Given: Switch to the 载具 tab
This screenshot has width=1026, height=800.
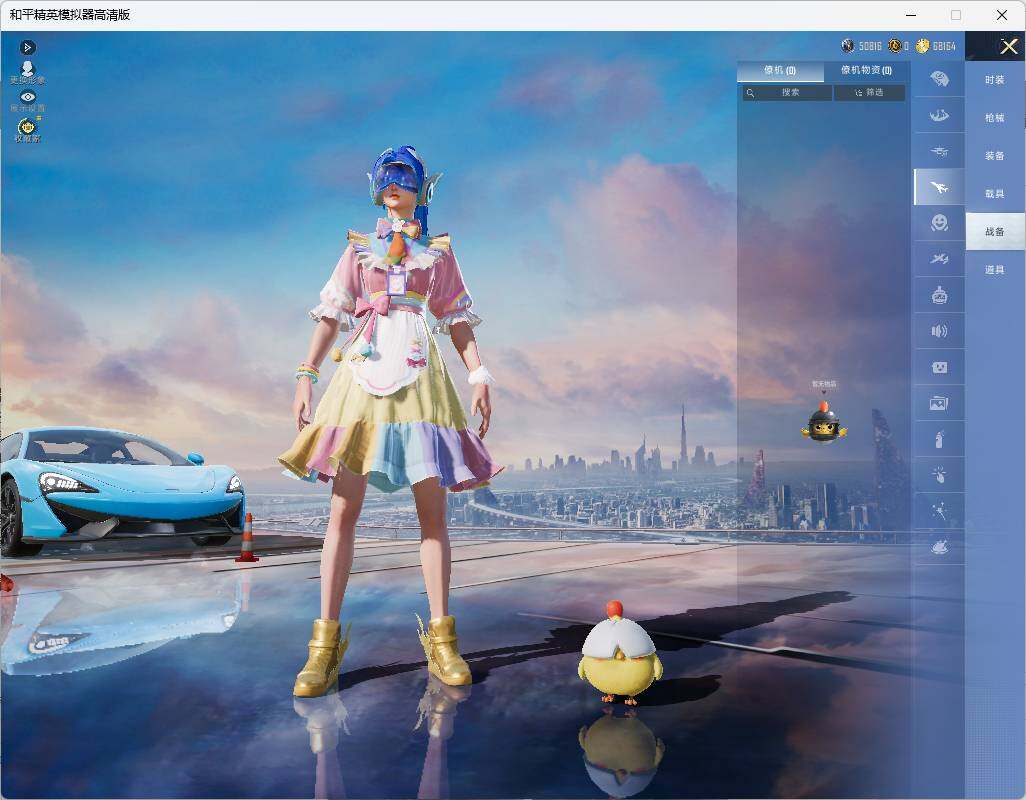Looking at the screenshot, I should click(x=995, y=194).
